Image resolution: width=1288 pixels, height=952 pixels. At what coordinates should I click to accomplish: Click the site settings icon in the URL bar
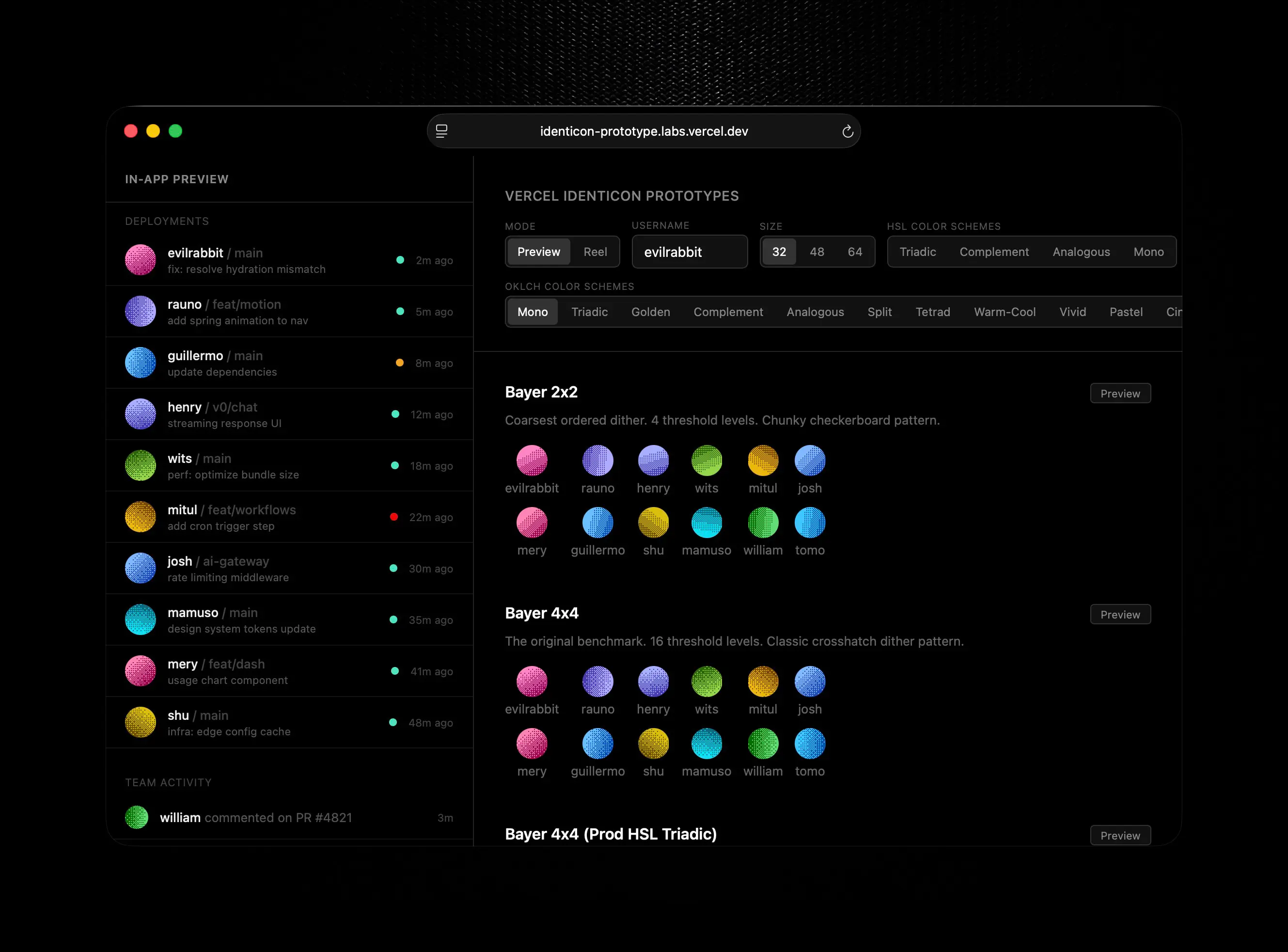point(441,131)
